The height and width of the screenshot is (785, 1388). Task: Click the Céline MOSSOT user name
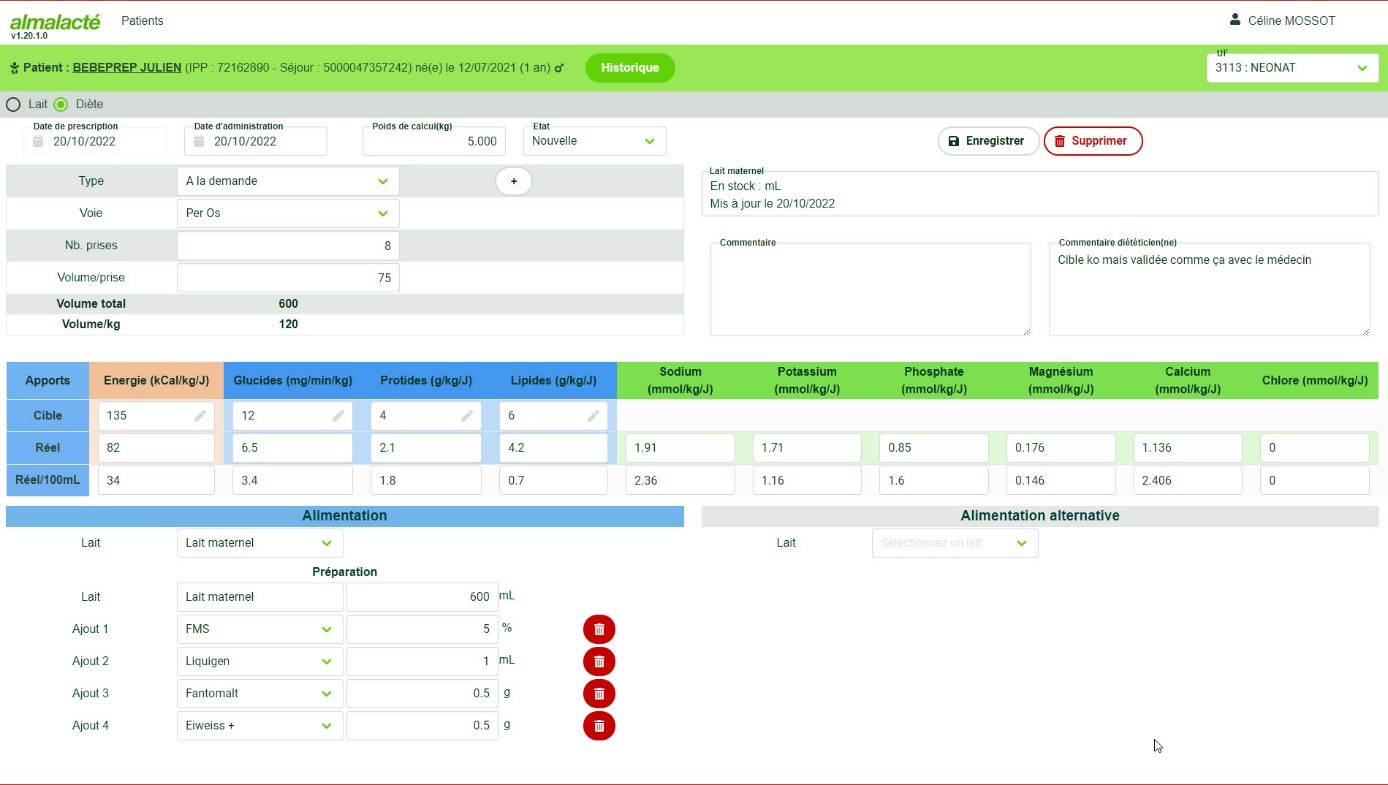pyautogui.click(x=1291, y=20)
